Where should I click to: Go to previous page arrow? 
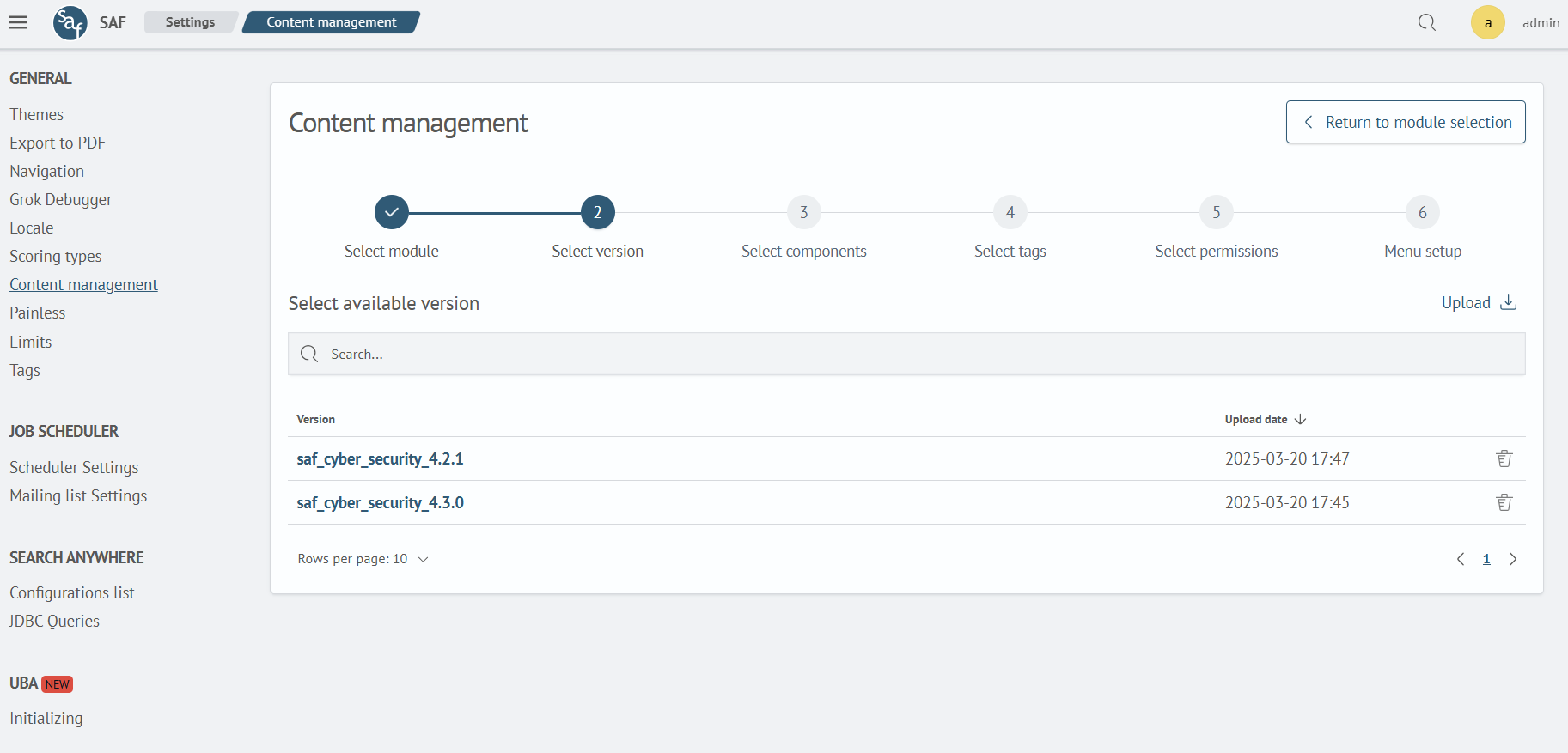tap(1461, 559)
